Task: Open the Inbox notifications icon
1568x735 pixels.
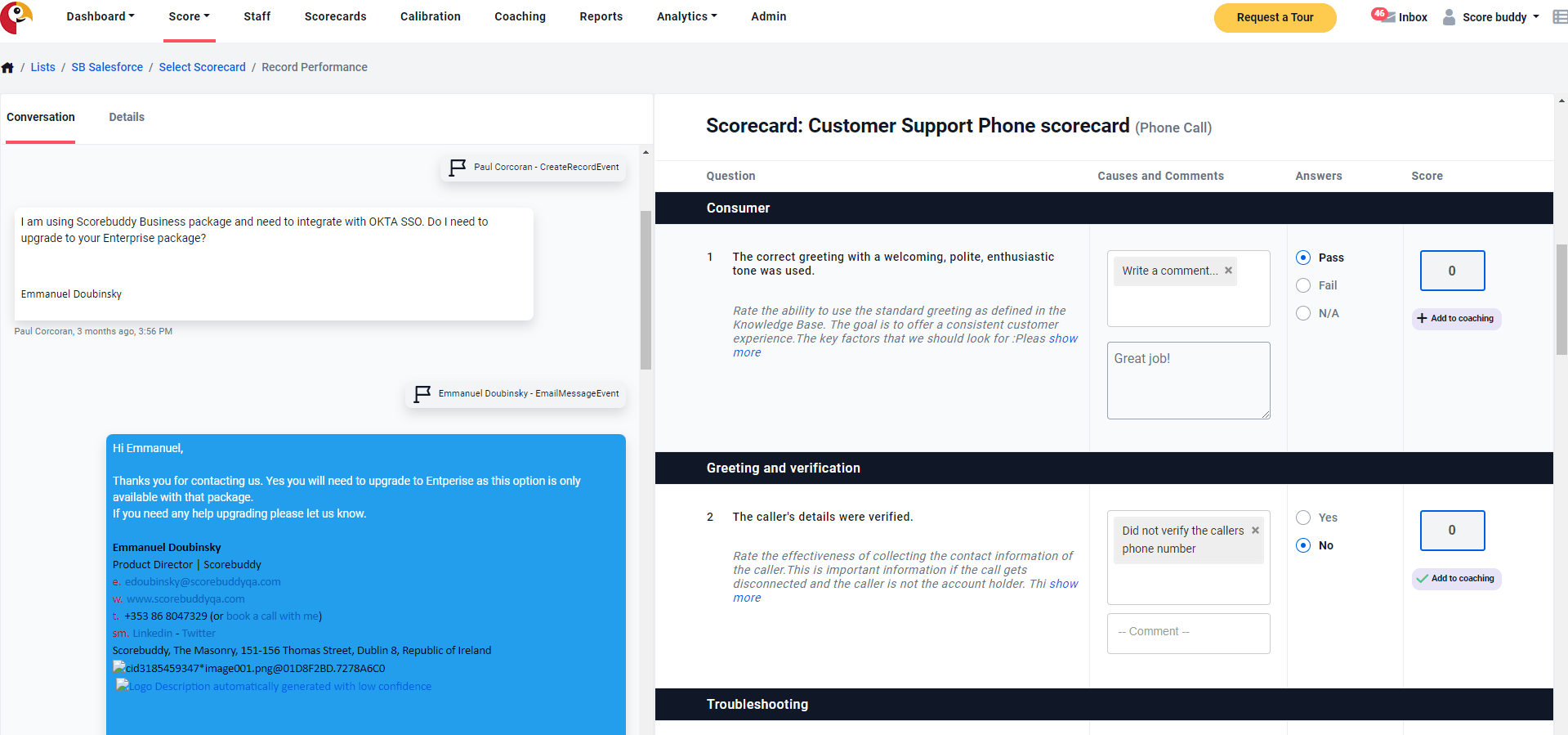Action: (x=1383, y=16)
